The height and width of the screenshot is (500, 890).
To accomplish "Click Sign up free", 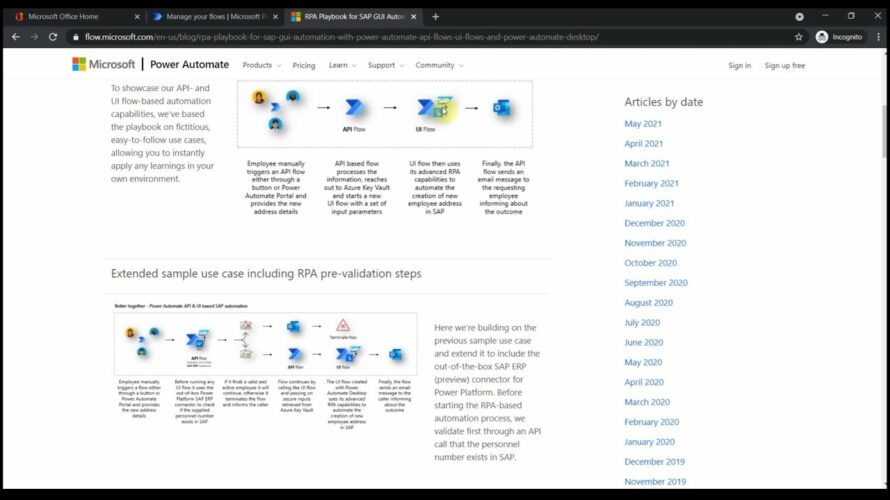I will (x=784, y=65).
